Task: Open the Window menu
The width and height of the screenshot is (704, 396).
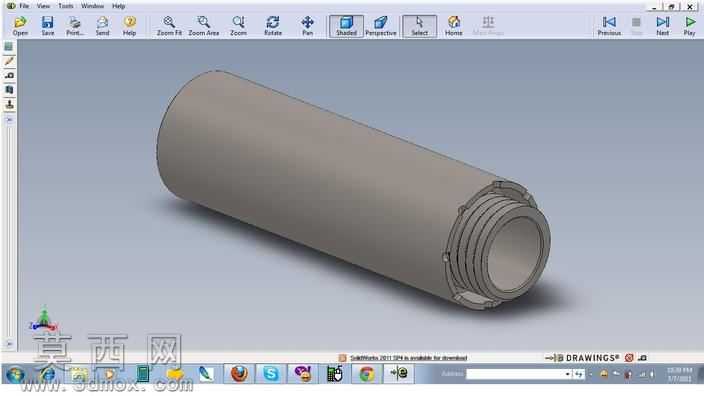Action: click(x=92, y=6)
